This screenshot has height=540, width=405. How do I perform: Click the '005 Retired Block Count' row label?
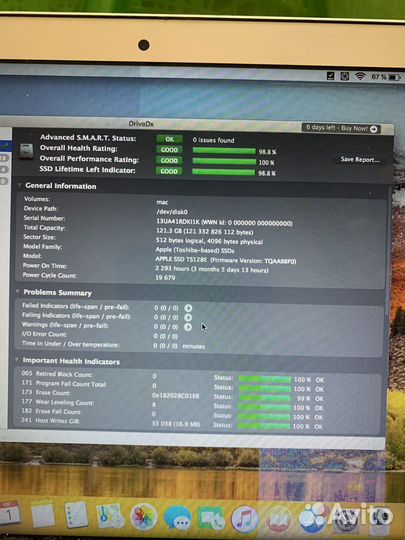[x=57, y=374]
